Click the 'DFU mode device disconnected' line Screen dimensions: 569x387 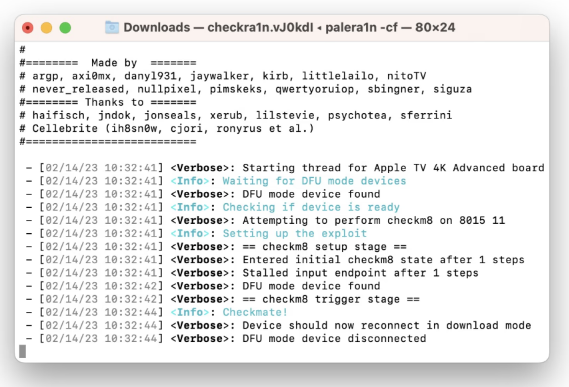[334, 338]
